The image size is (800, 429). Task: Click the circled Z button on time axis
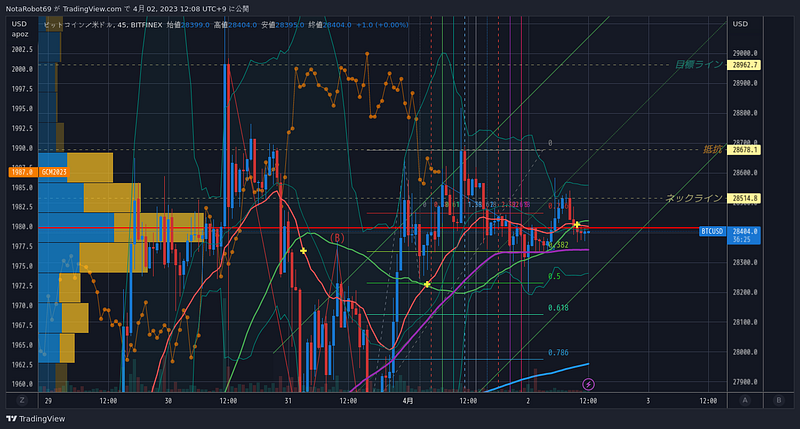tap(21, 400)
